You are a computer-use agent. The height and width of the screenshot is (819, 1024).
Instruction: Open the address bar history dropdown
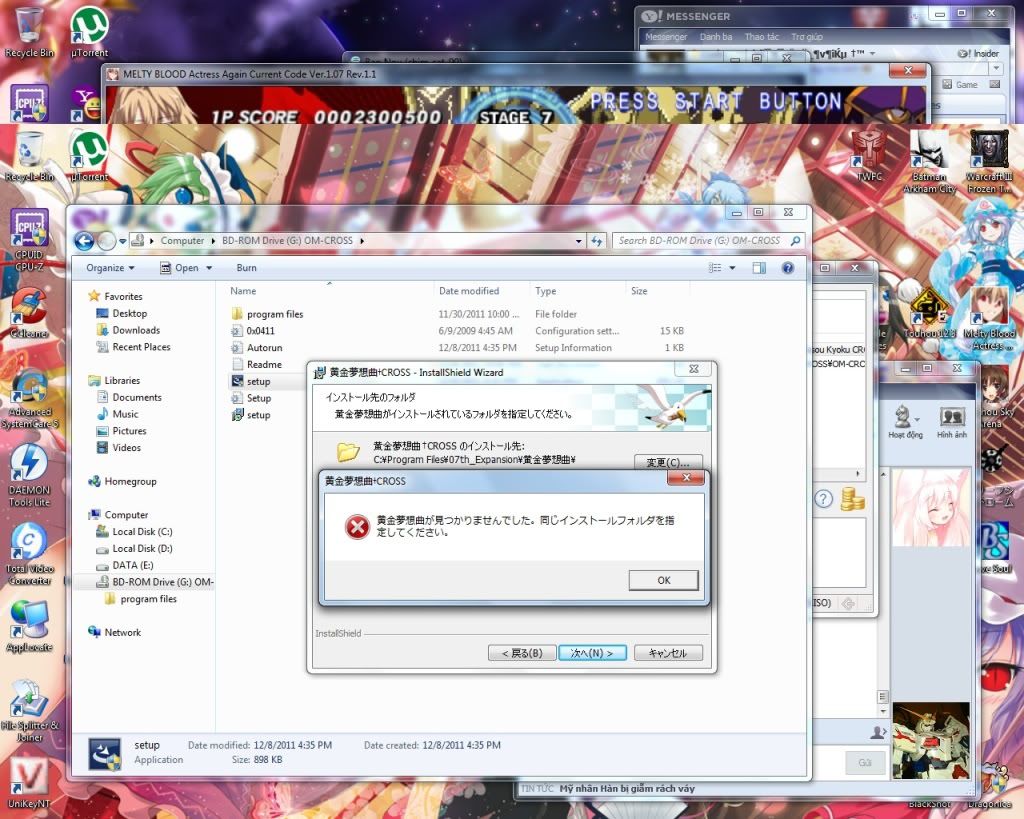[x=579, y=241]
